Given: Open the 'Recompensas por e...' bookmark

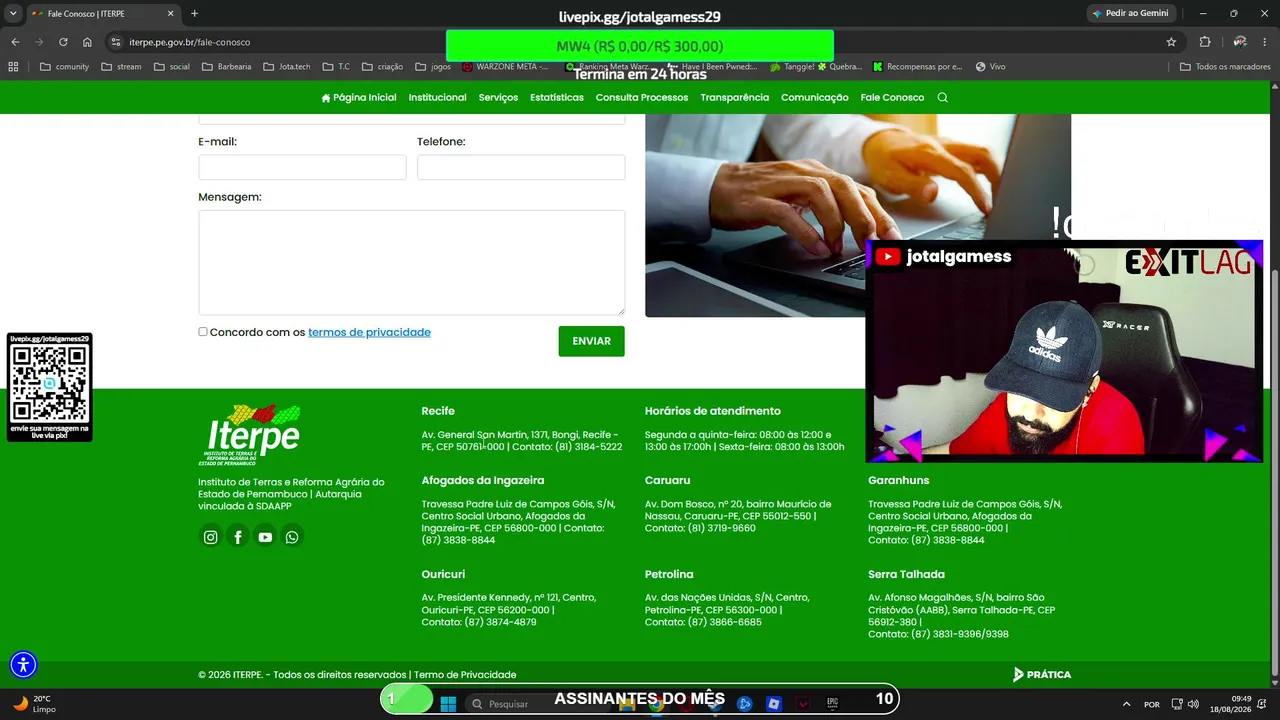Looking at the screenshot, I should coord(917,67).
